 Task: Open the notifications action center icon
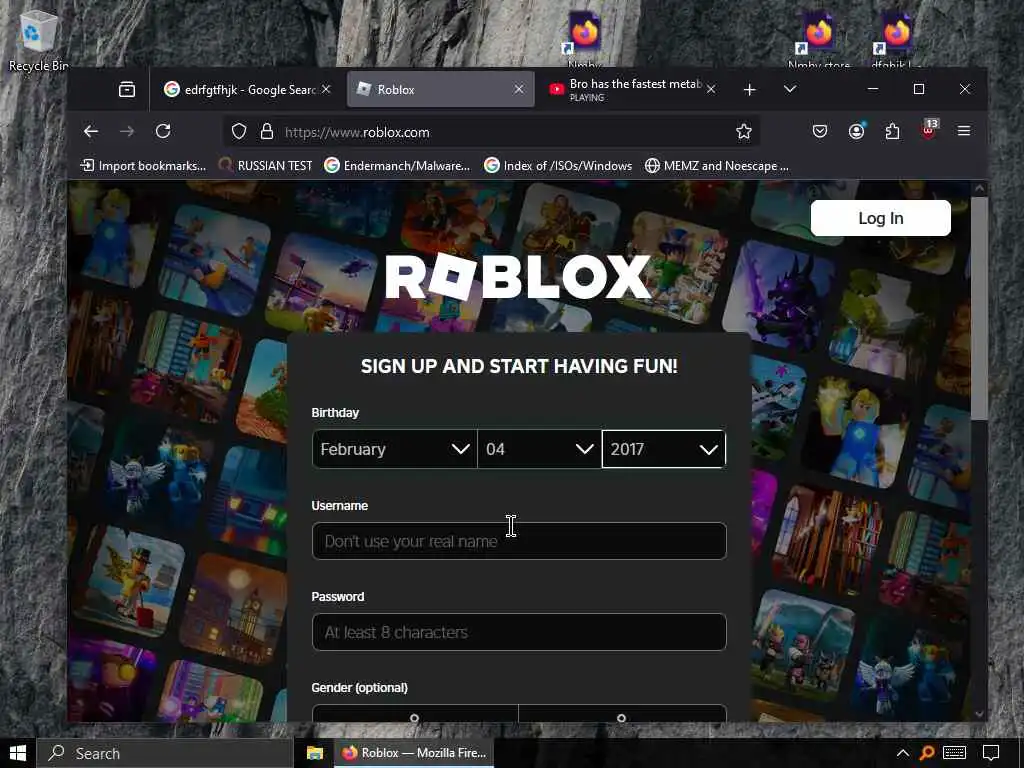[991, 753]
